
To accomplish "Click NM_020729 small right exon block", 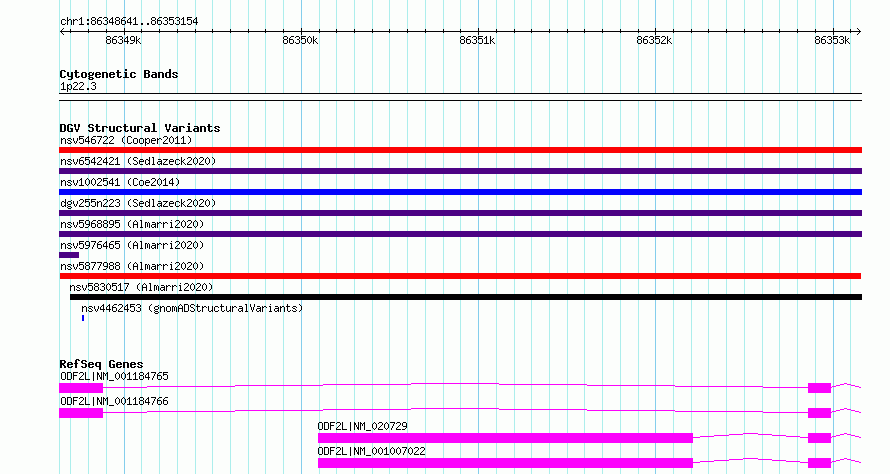I will 819,438.
